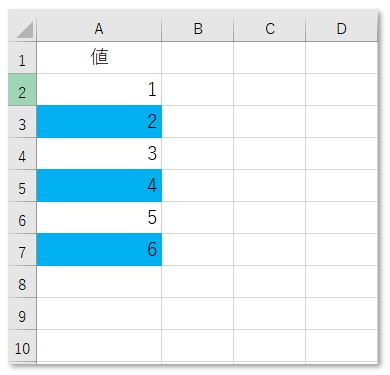Select row 10 header
Viewport: 390px width, 375px height.
click(x=22, y=346)
